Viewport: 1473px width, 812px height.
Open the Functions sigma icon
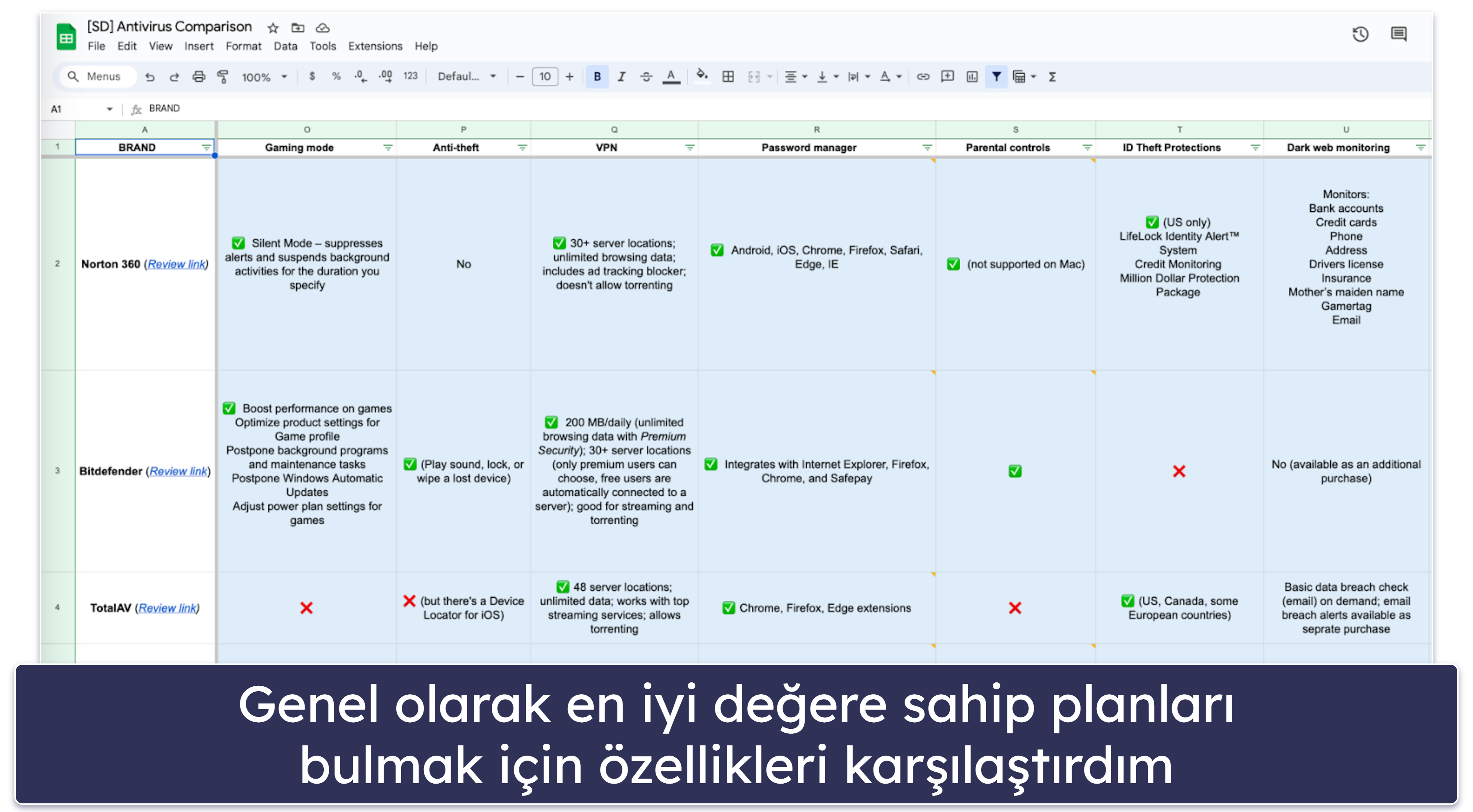[x=1052, y=77]
